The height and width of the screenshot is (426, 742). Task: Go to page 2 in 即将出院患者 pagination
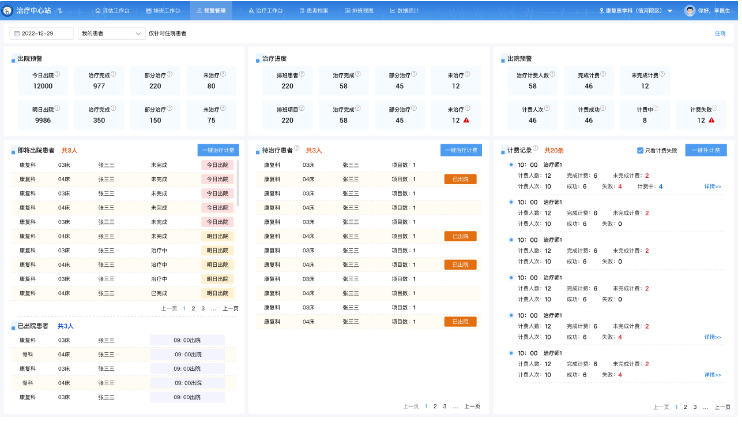coord(193,309)
